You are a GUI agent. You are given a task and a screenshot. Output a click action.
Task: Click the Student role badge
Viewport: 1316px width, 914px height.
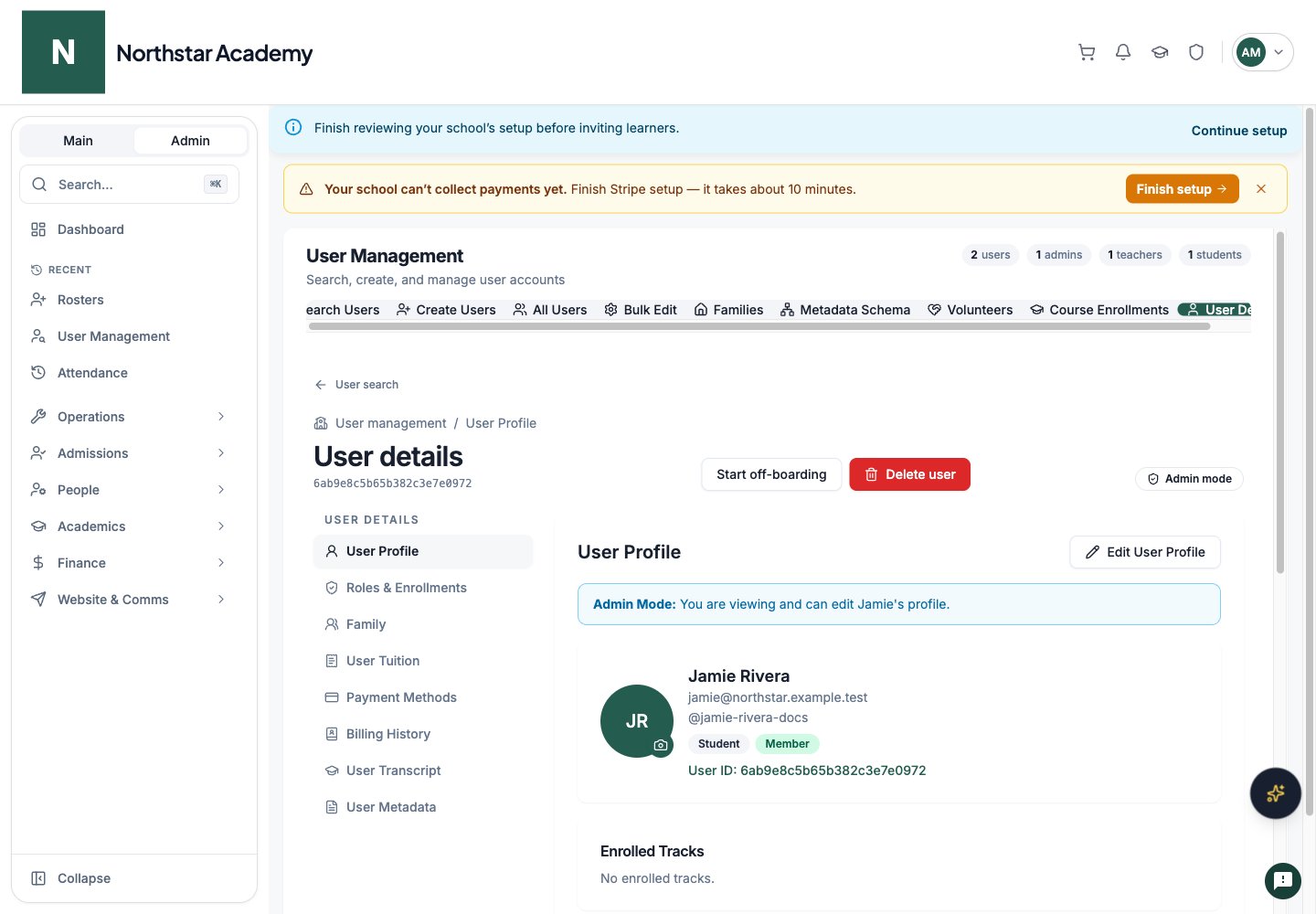pyautogui.click(x=718, y=744)
